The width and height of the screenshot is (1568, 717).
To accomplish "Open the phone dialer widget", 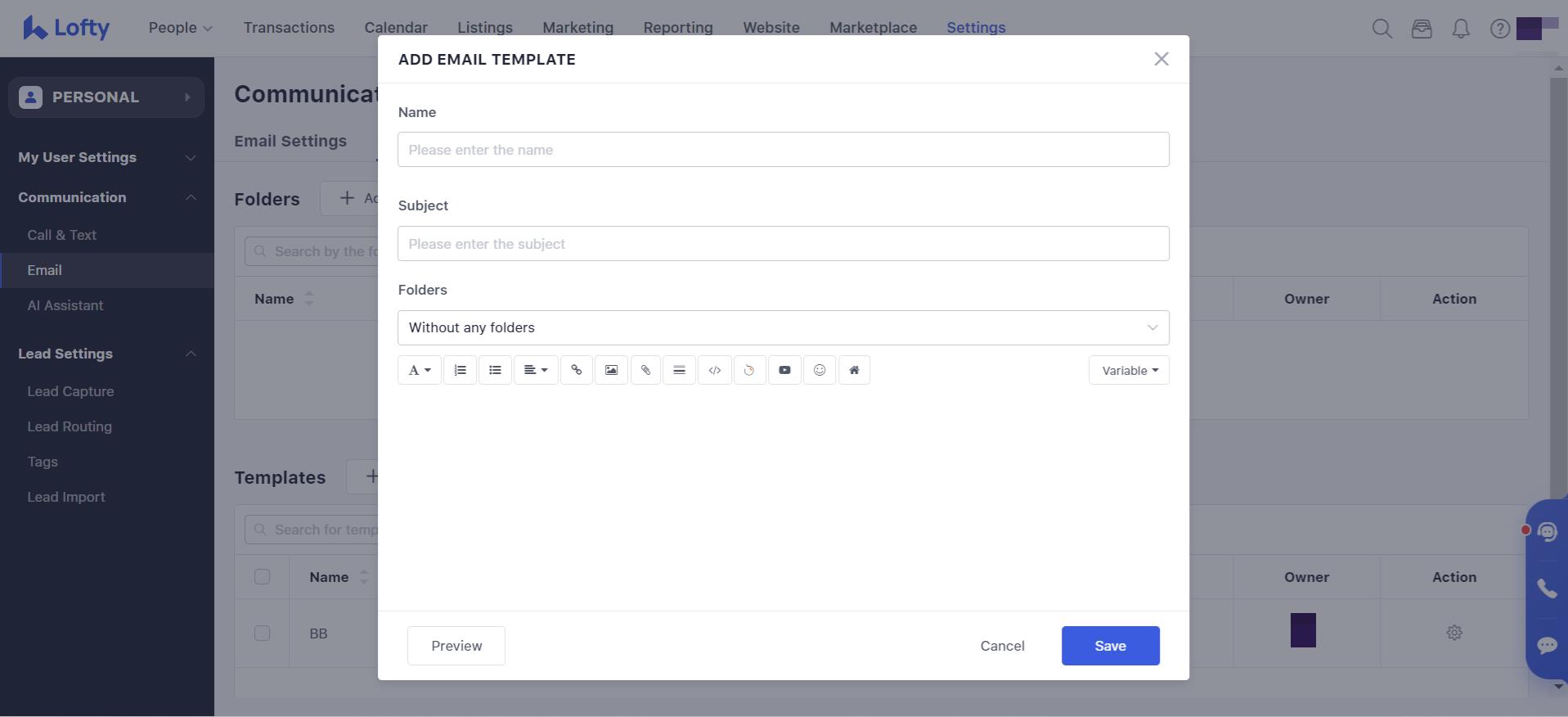I will click(1548, 588).
